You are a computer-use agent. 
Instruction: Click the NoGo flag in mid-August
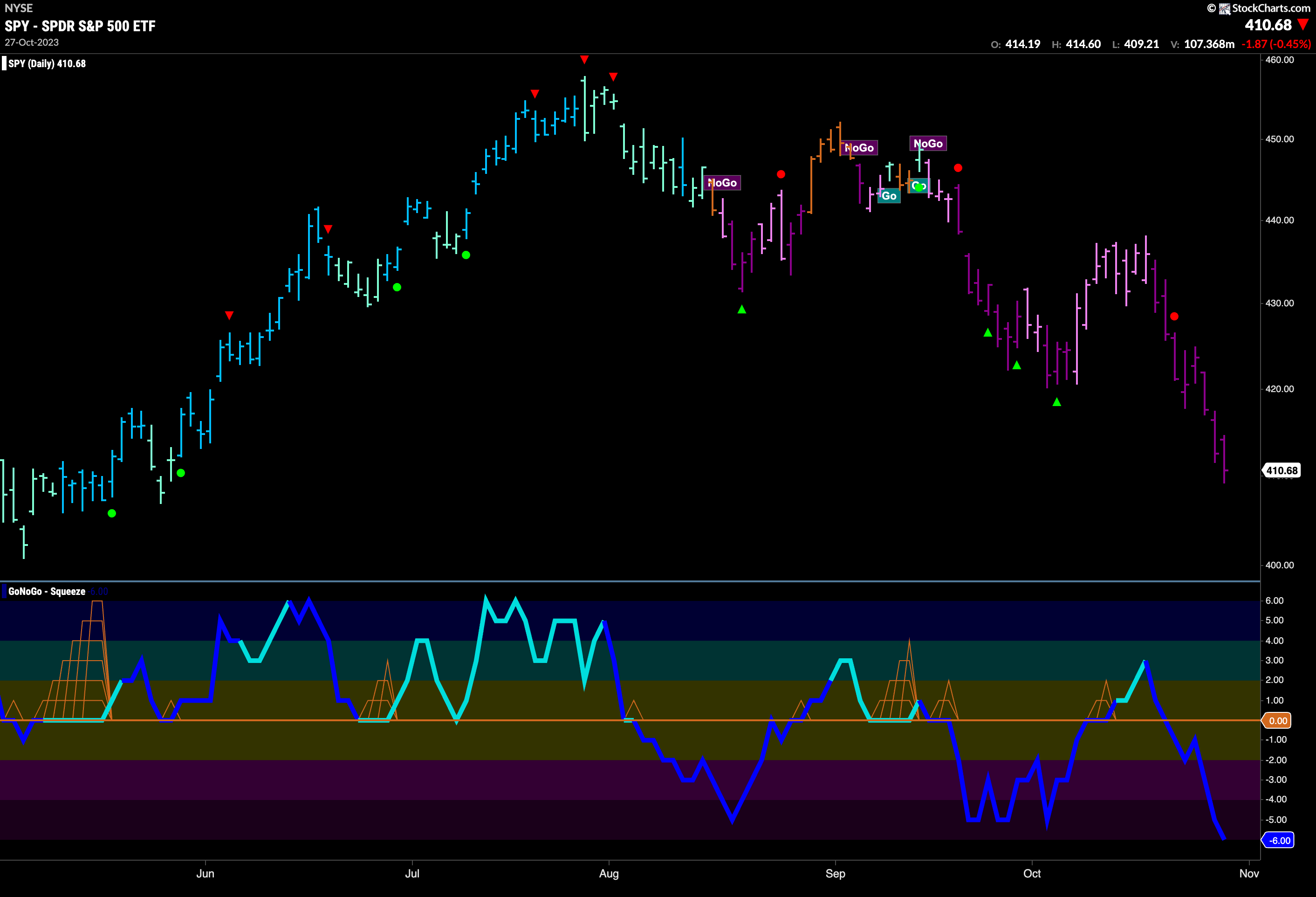click(x=723, y=182)
